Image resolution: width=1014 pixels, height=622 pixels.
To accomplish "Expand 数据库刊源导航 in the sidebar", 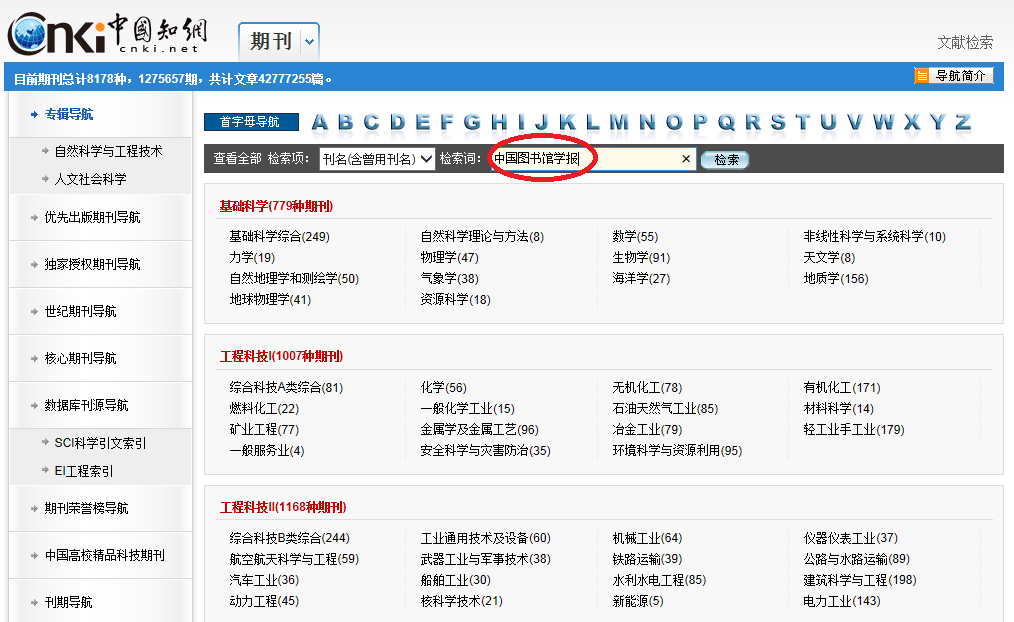I will [86, 405].
